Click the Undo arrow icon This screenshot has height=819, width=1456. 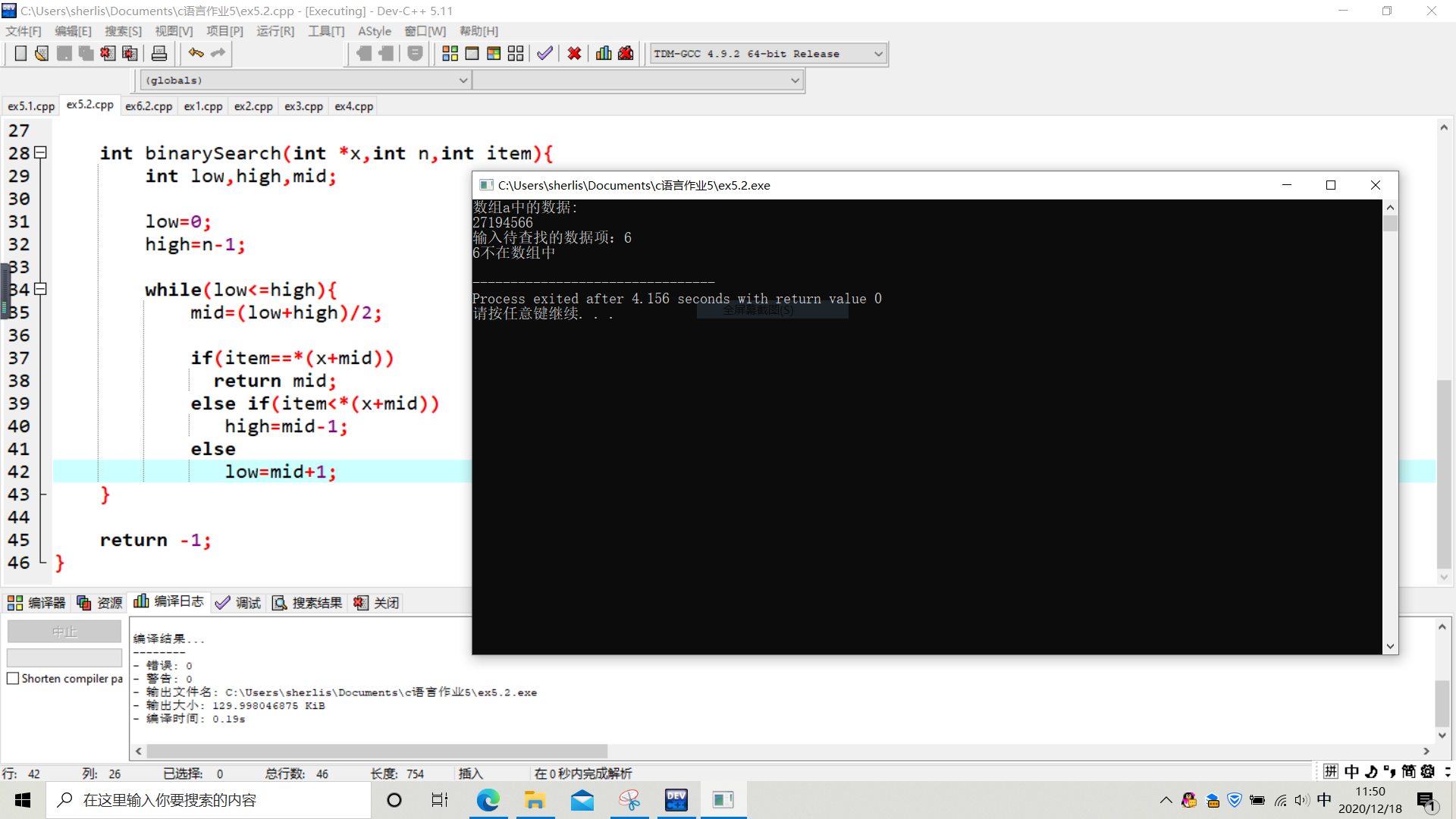coord(196,53)
